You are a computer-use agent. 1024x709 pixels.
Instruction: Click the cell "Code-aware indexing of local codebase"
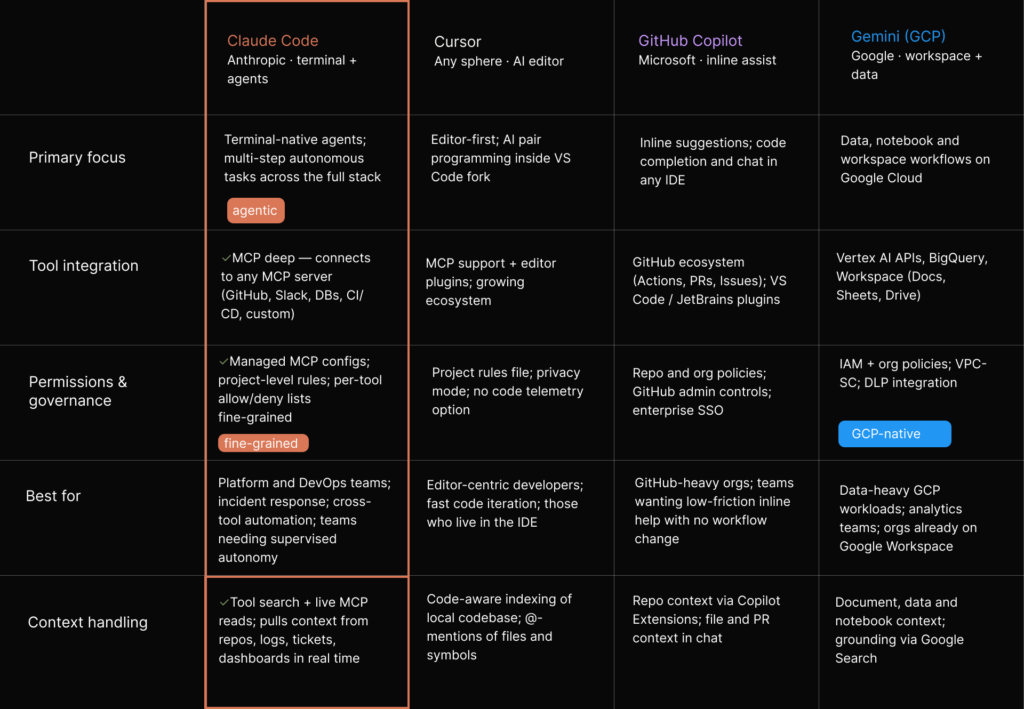499,627
